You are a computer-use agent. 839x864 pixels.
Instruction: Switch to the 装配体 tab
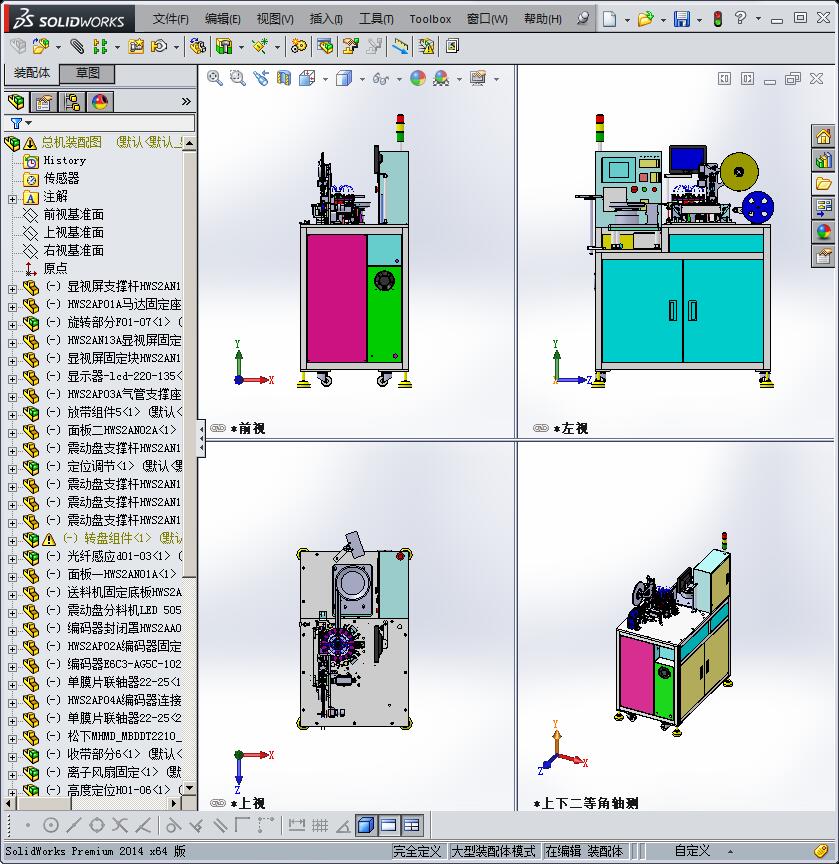(31, 73)
